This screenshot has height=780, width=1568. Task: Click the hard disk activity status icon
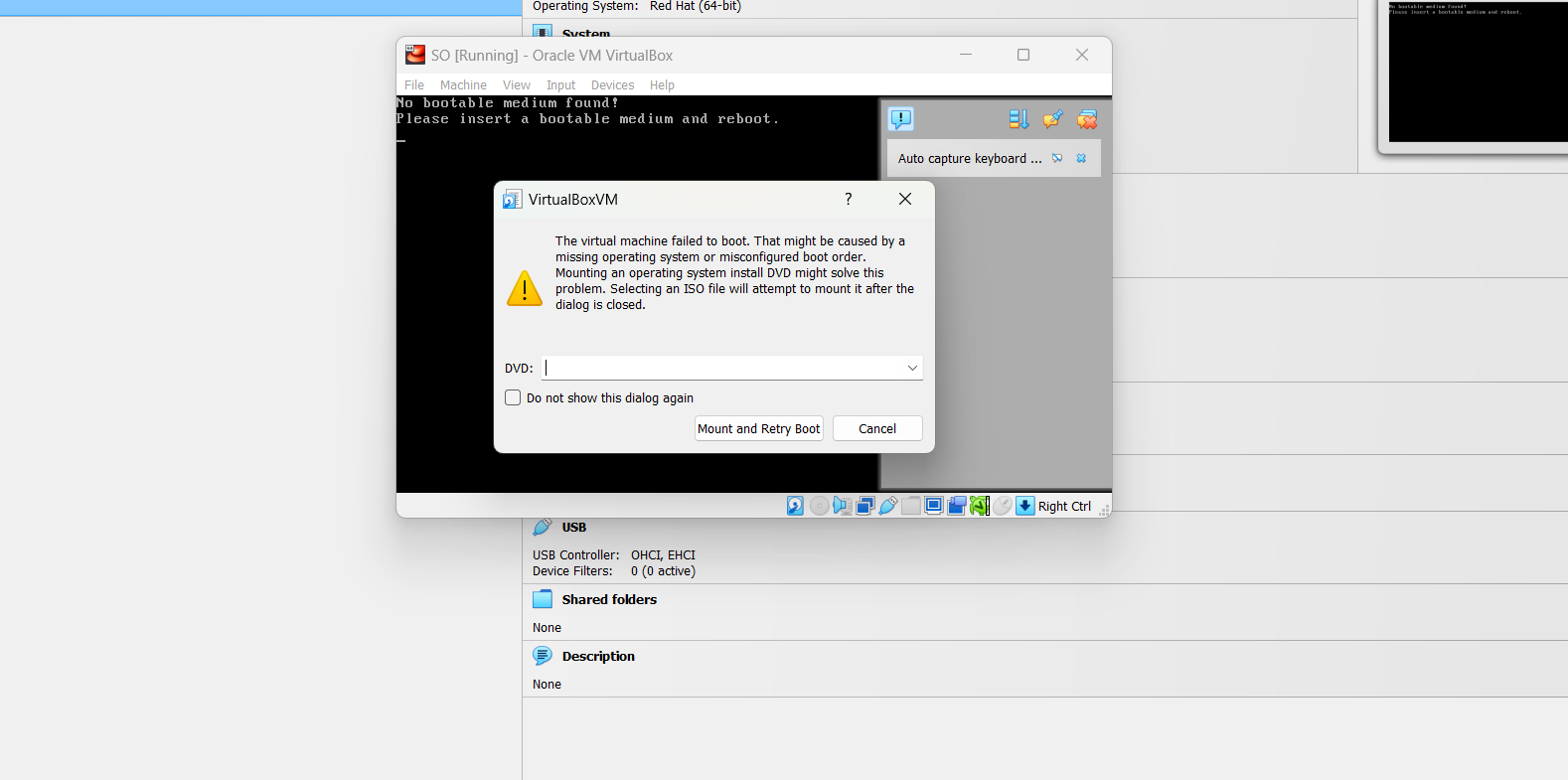pos(795,506)
